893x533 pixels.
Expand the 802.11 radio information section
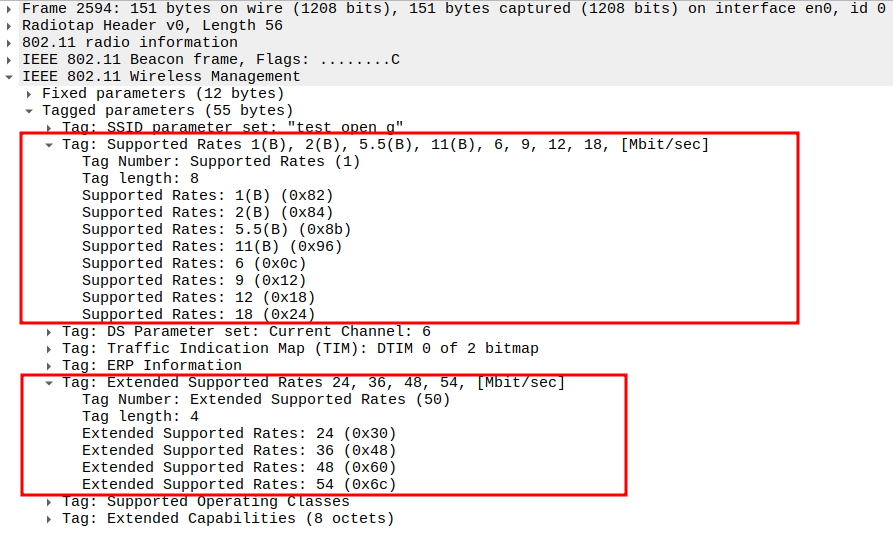10,42
